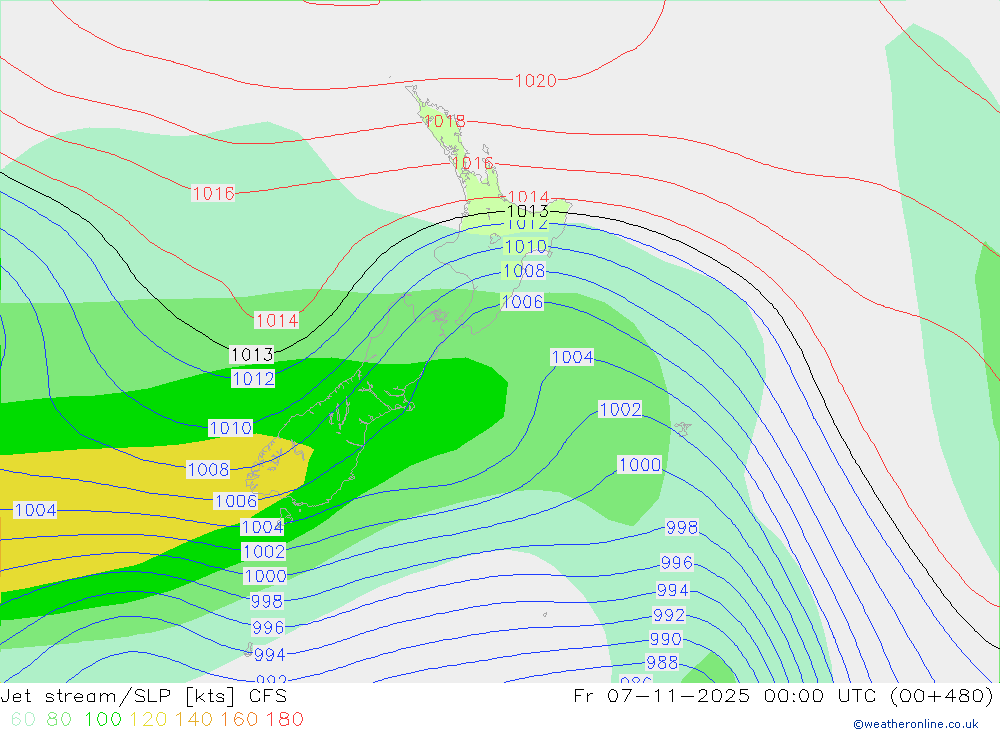The height and width of the screenshot is (733, 1000).
Task: Select the 988 isobar label
Action: pyautogui.click(x=662, y=662)
